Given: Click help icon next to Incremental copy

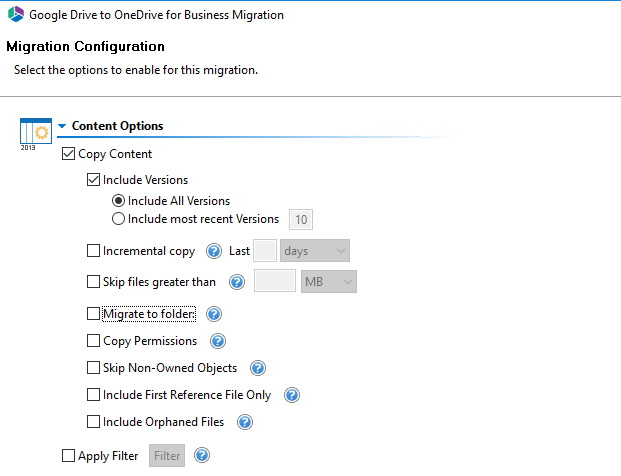Looking at the screenshot, I should pyautogui.click(x=213, y=251).
